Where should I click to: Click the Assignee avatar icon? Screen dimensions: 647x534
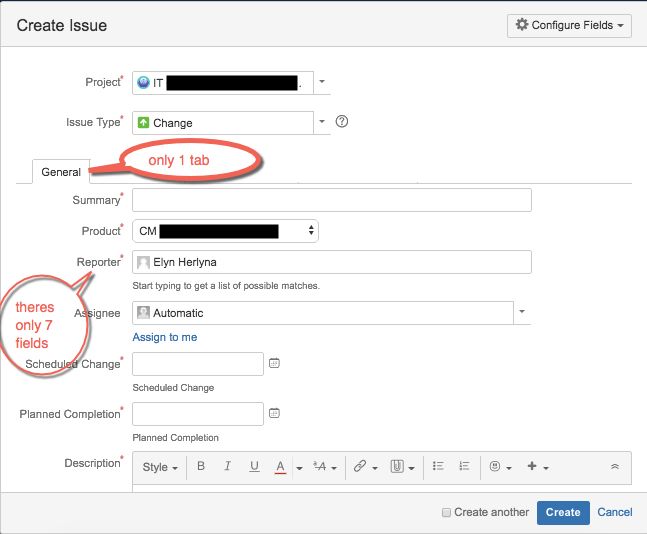(143, 312)
